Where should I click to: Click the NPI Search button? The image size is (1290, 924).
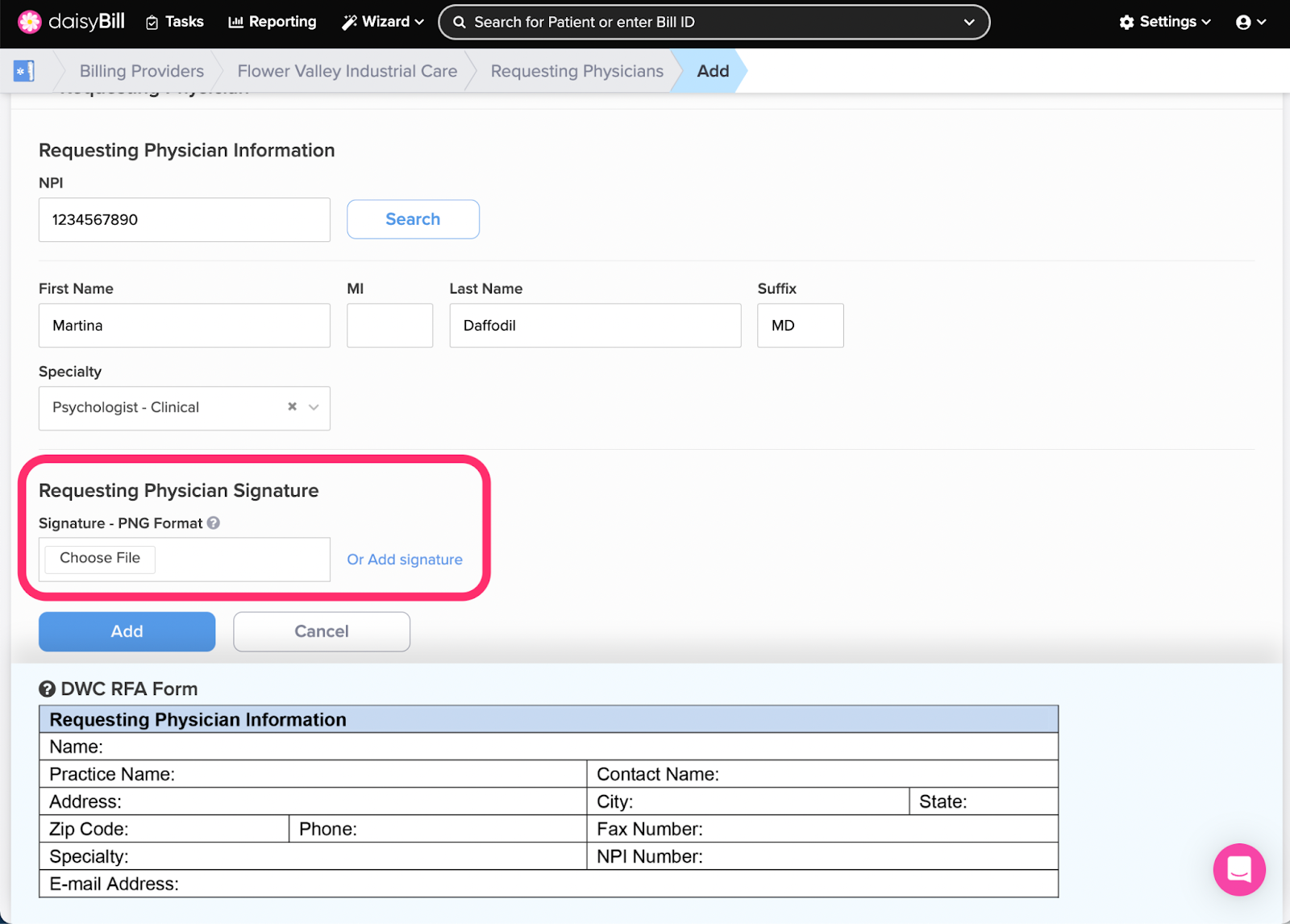(413, 219)
